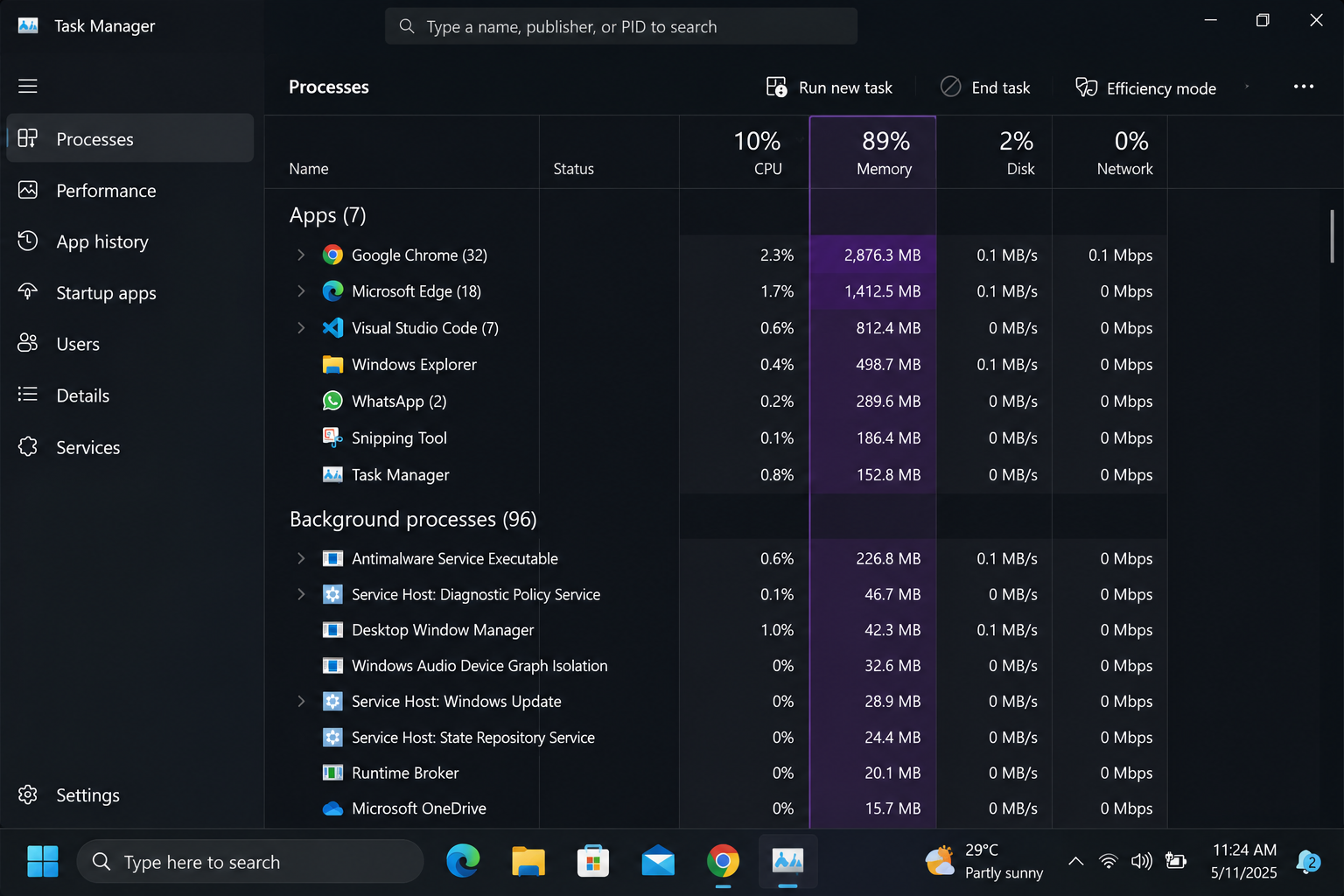Image resolution: width=1344 pixels, height=896 pixels.
Task: Open the Details page
Action: pos(129,395)
